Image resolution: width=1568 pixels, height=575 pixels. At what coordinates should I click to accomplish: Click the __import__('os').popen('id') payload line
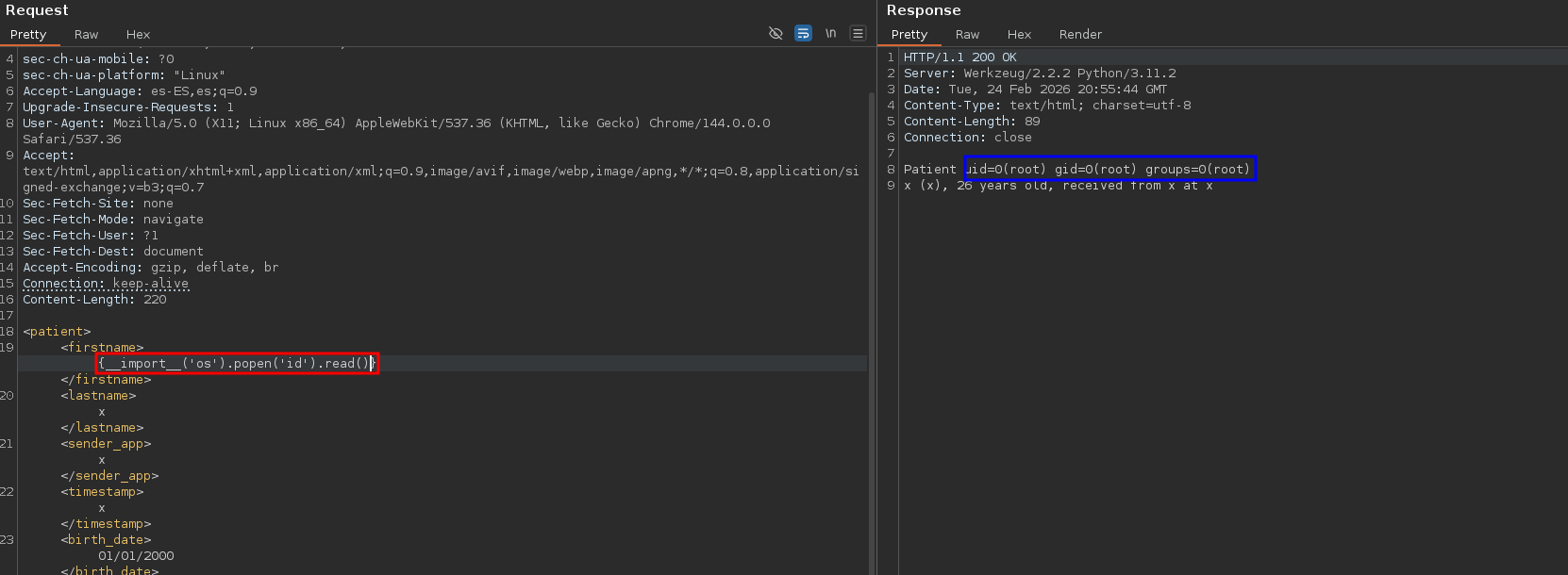click(237, 364)
